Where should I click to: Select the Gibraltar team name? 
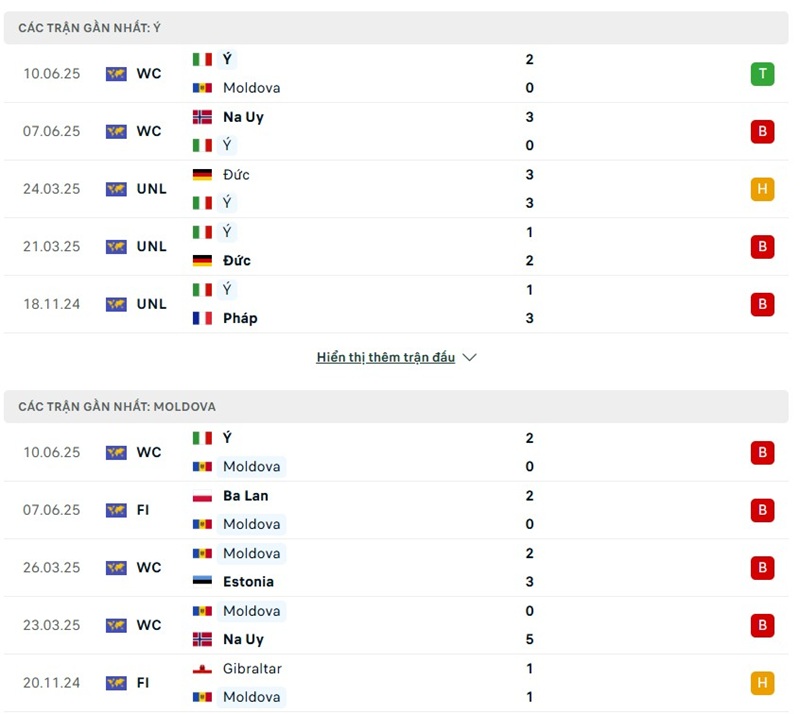(253, 669)
